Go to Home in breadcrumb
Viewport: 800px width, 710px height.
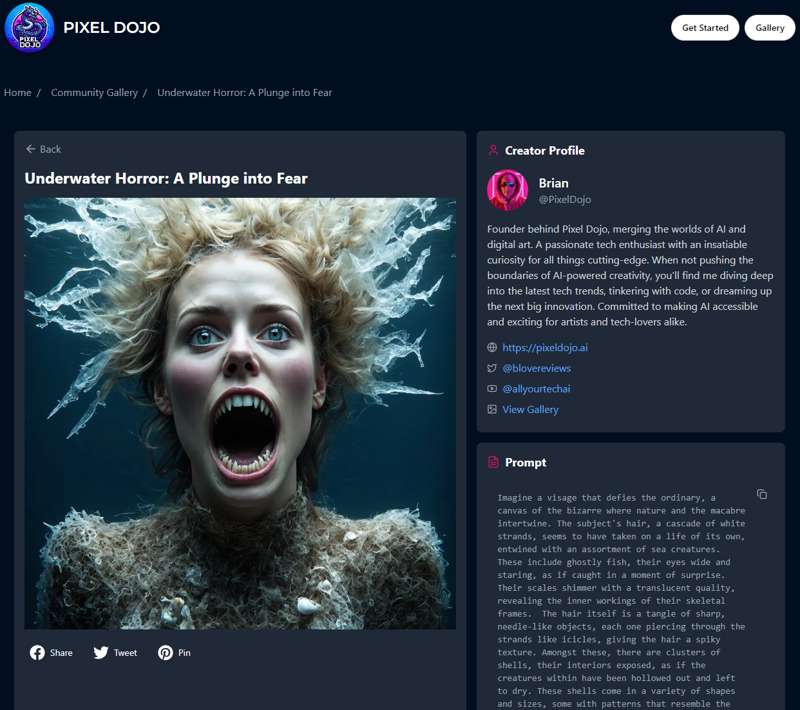click(18, 93)
